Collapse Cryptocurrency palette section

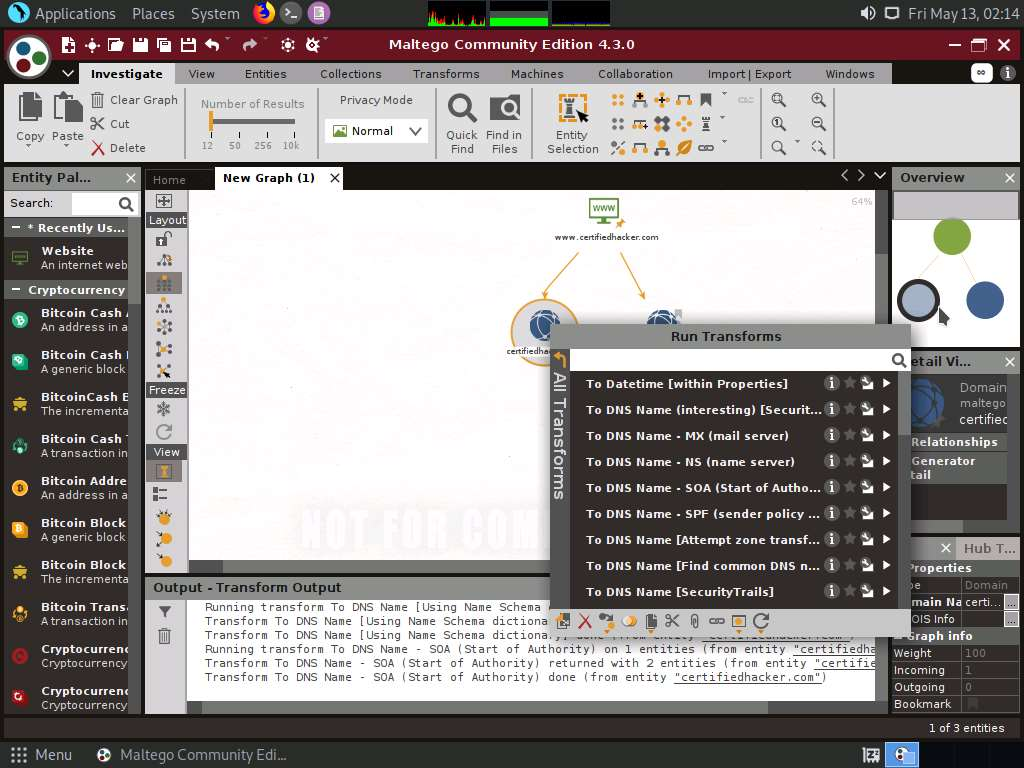coord(16,290)
